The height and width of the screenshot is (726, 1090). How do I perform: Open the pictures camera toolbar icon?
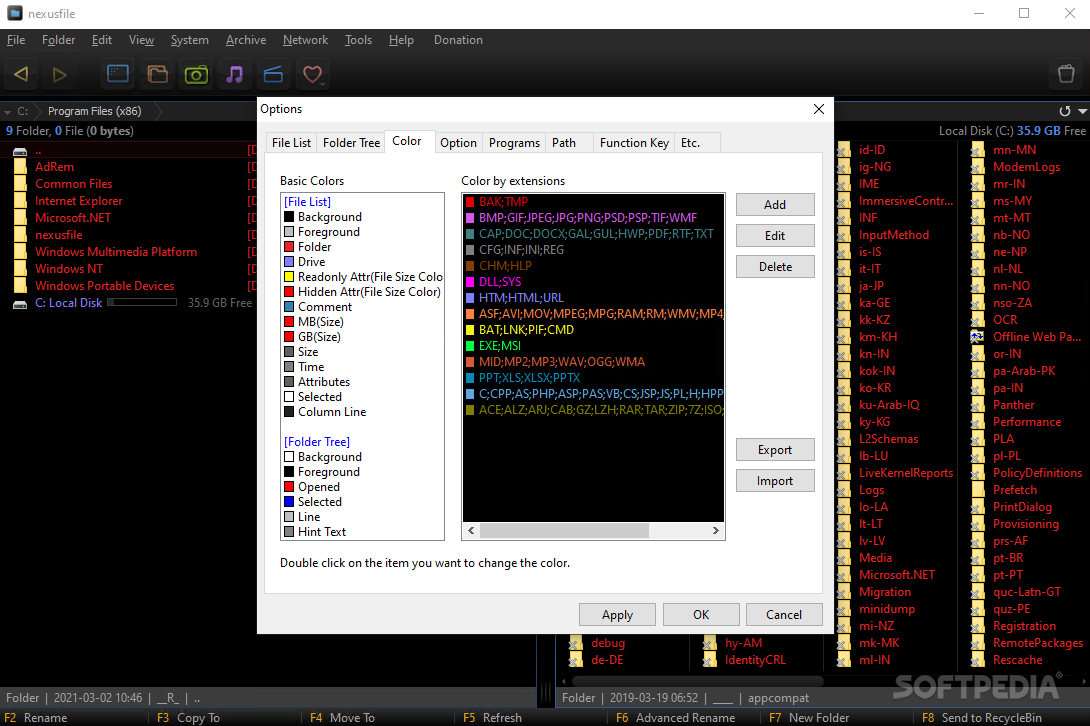[x=196, y=74]
